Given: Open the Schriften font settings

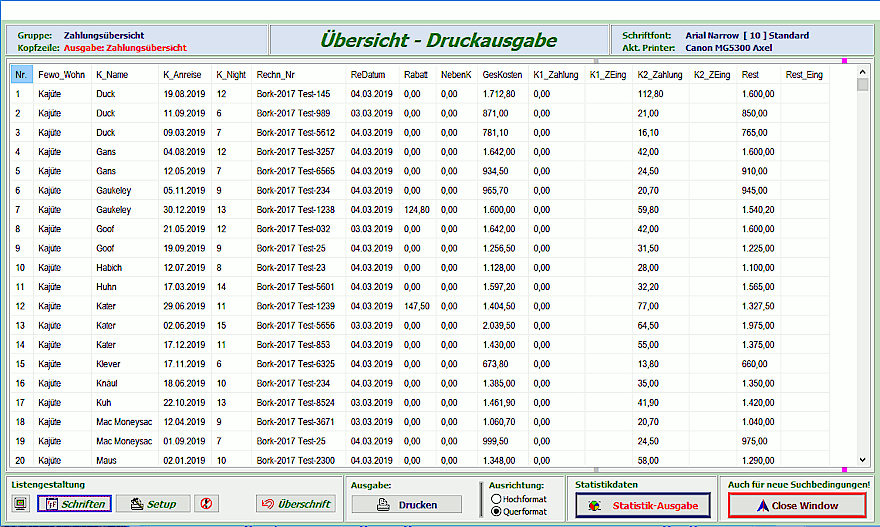Looking at the screenshot, I should tap(74, 504).
